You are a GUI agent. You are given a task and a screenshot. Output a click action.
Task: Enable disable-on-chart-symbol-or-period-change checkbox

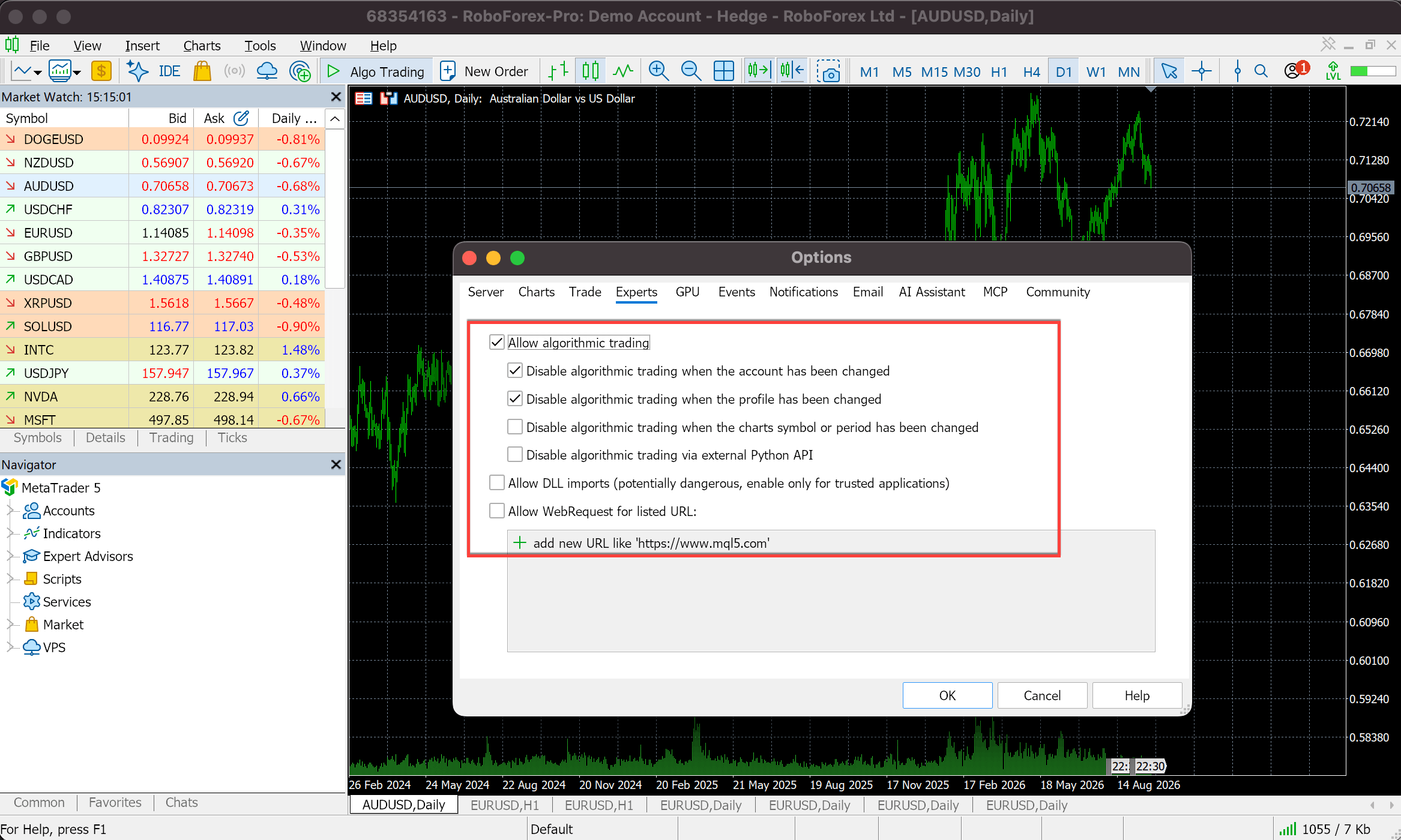click(x=514, y=427)
